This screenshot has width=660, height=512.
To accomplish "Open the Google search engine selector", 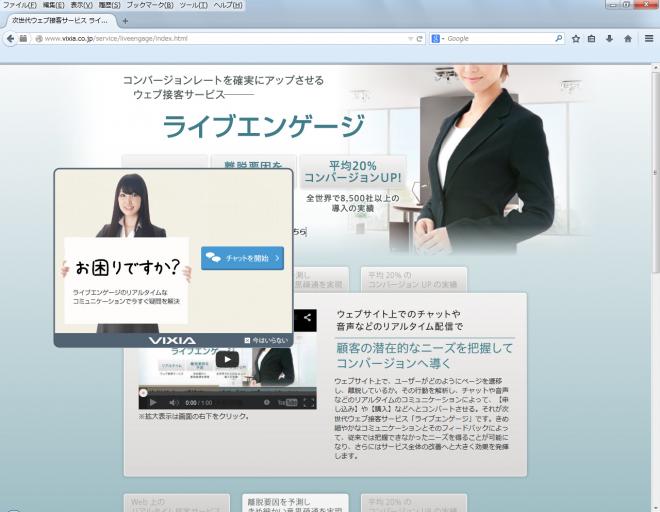I will coord(438,39).
